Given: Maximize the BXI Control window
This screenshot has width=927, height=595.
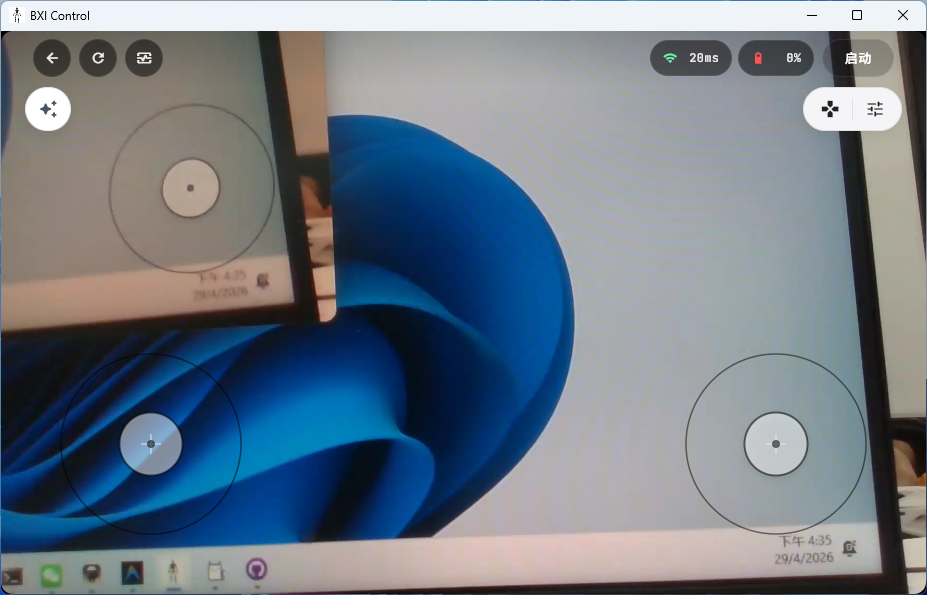Looking at the screenshot, I should [857, 15].
